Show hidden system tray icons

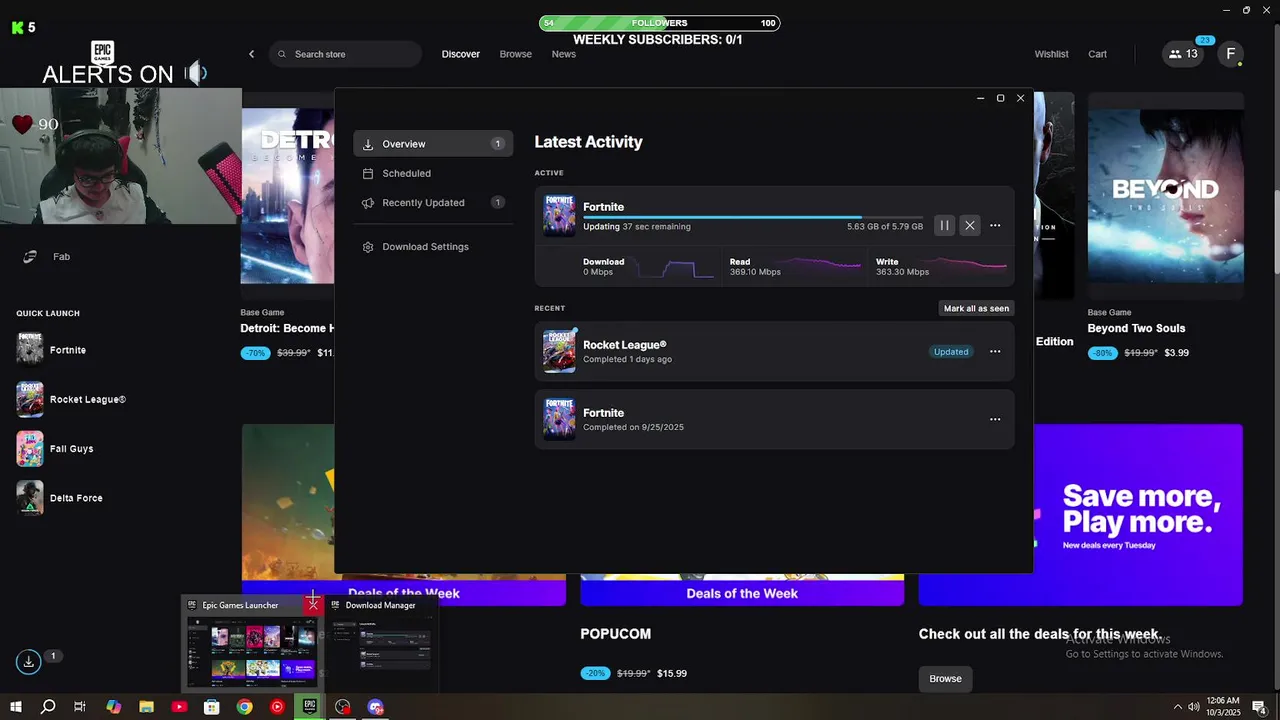click(x=1177, y=707)
